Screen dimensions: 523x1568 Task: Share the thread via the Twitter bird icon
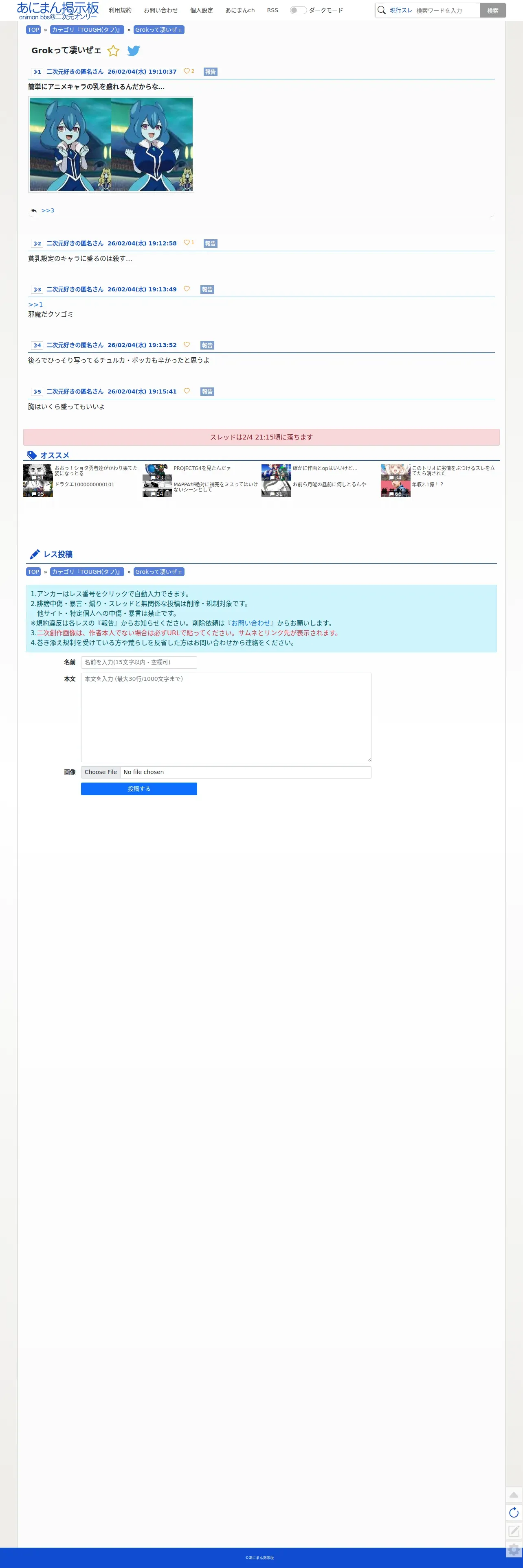tap(134, 51)
